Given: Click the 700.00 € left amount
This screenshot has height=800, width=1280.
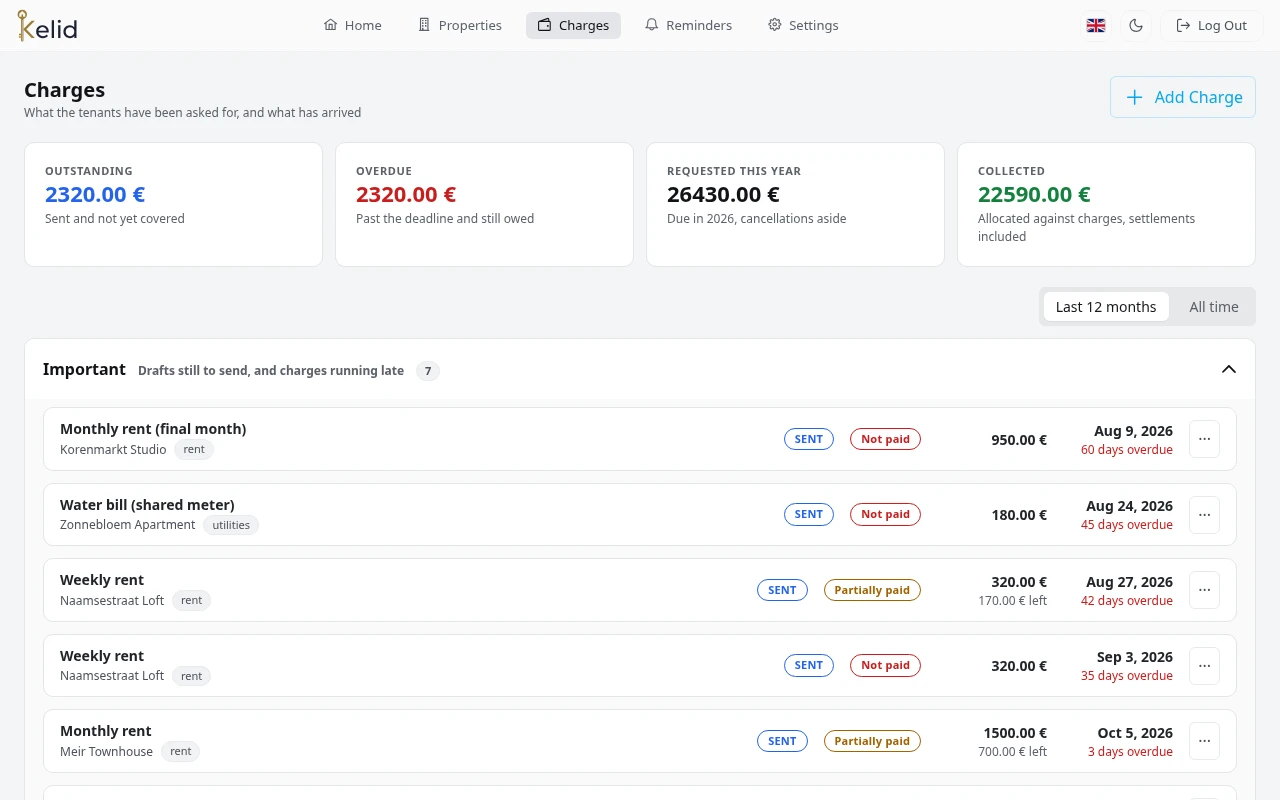Looking at the screenshot, I should tap(1013, 752).
